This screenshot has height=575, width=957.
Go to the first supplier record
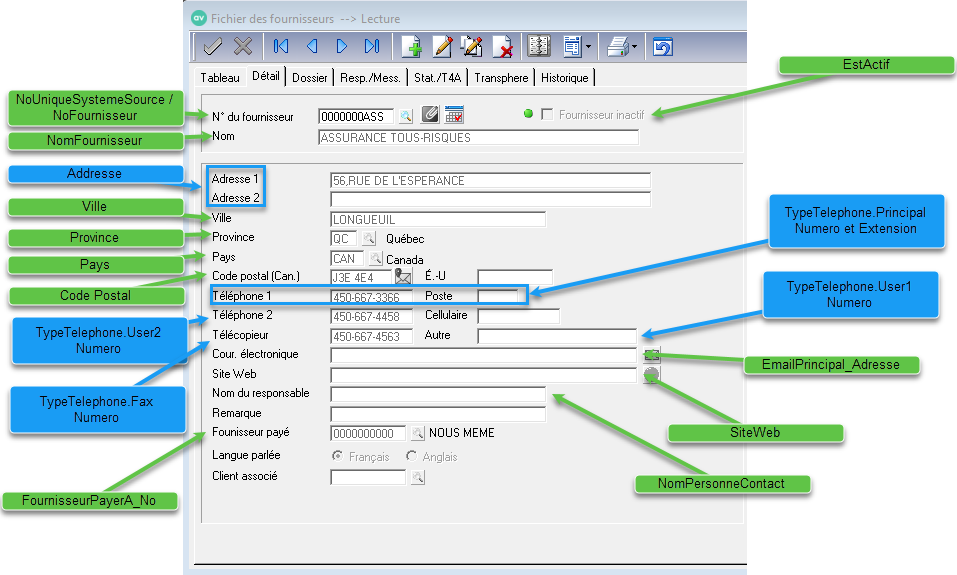coord(281,46)
